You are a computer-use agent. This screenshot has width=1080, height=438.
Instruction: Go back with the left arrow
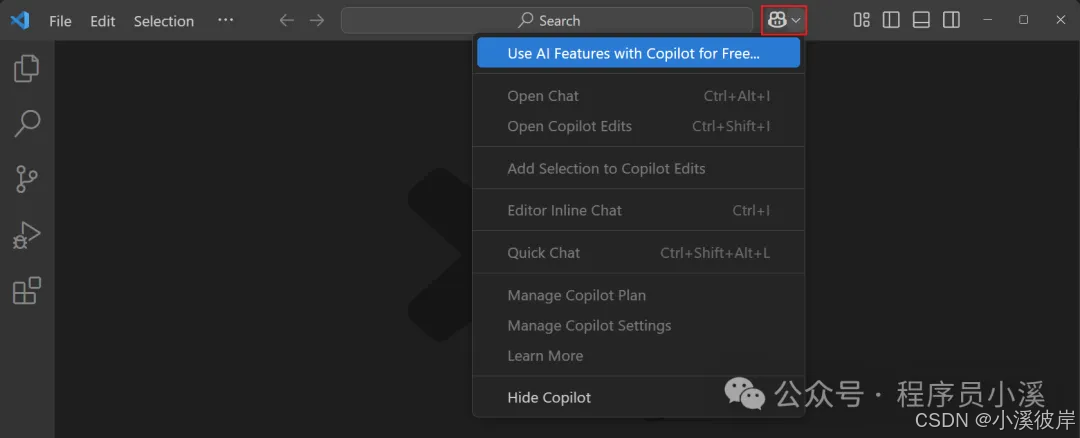287,21
